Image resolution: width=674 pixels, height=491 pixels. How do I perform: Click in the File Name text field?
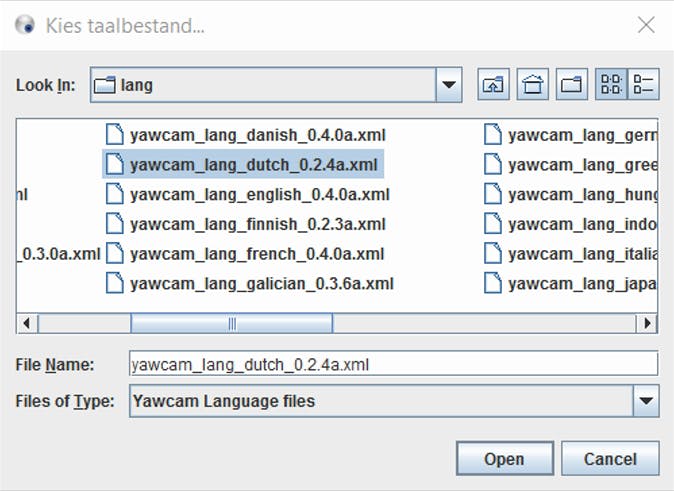click(393, 364)
